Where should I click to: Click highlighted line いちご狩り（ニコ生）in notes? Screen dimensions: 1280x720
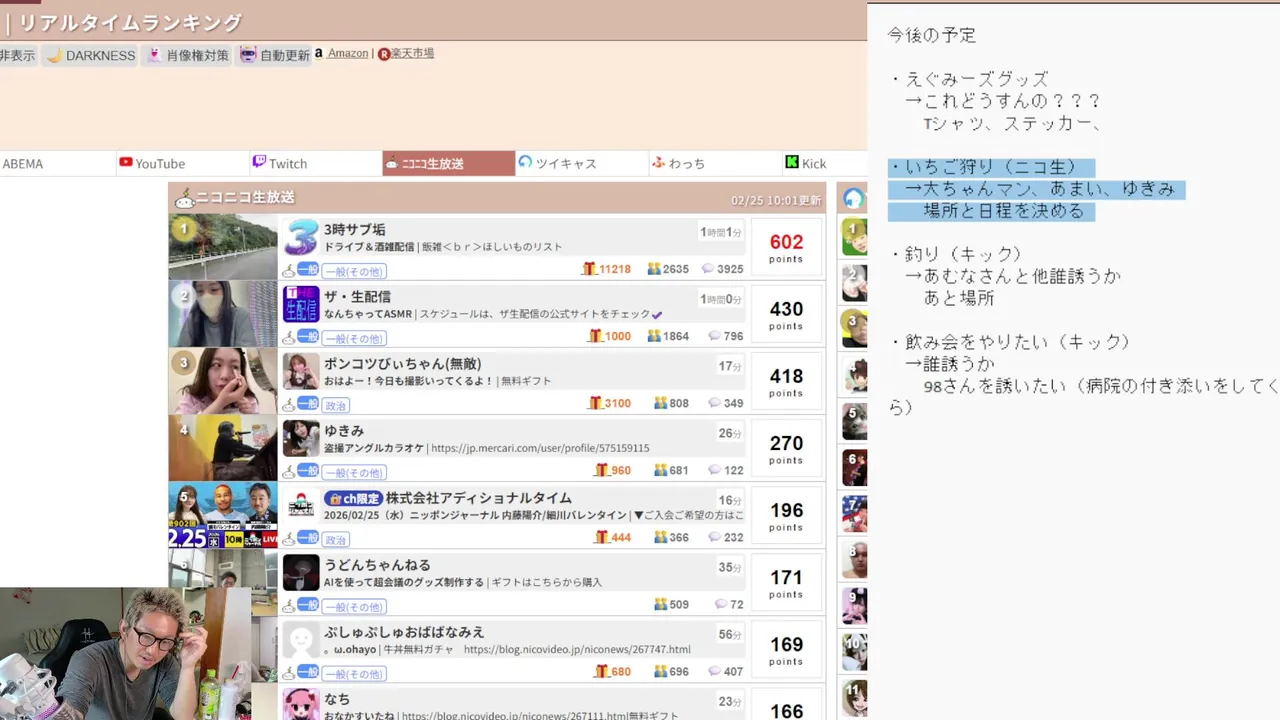point(991,167)
